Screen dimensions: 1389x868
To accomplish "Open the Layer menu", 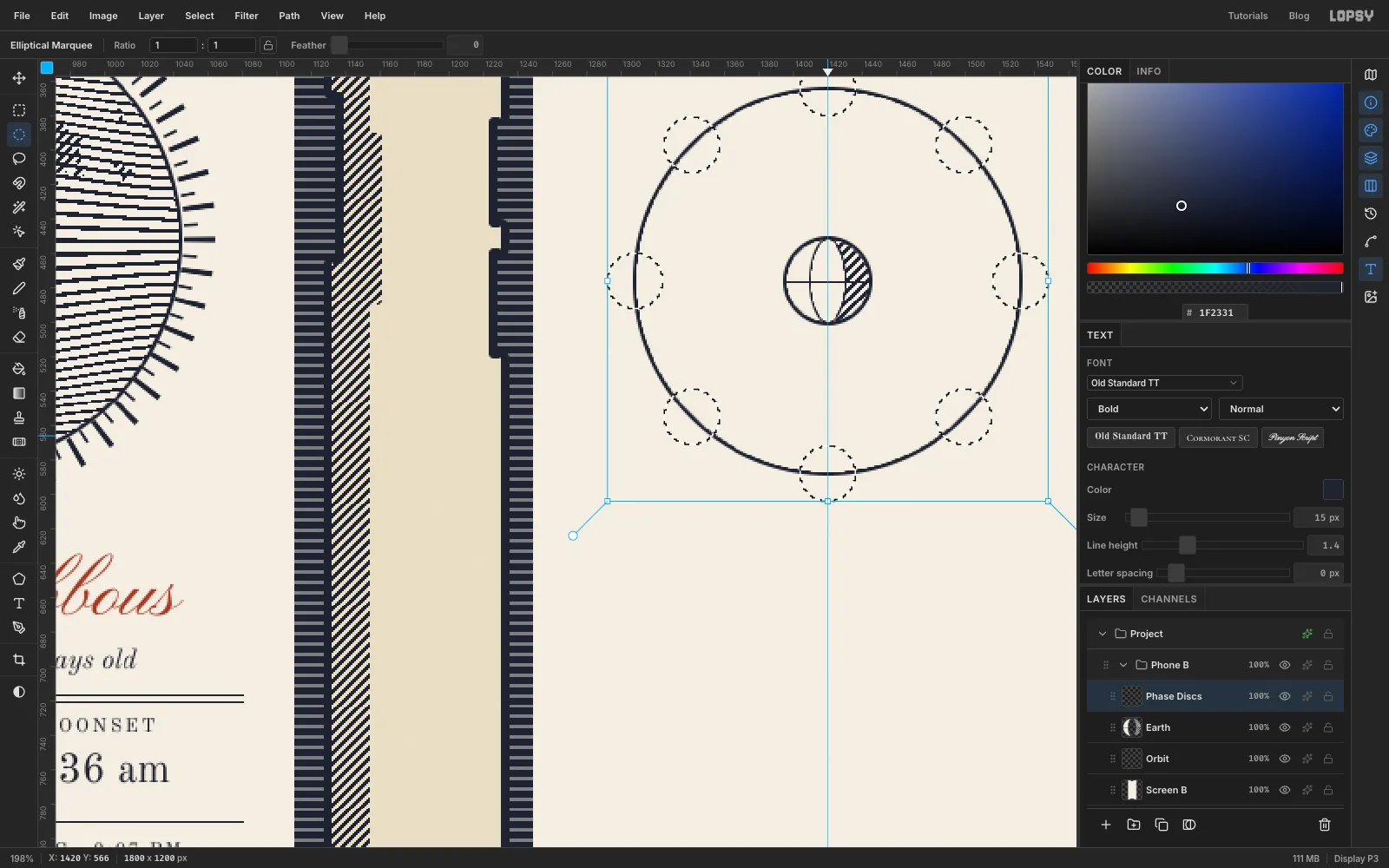I will pyautogui.click(x=151, y=16).
